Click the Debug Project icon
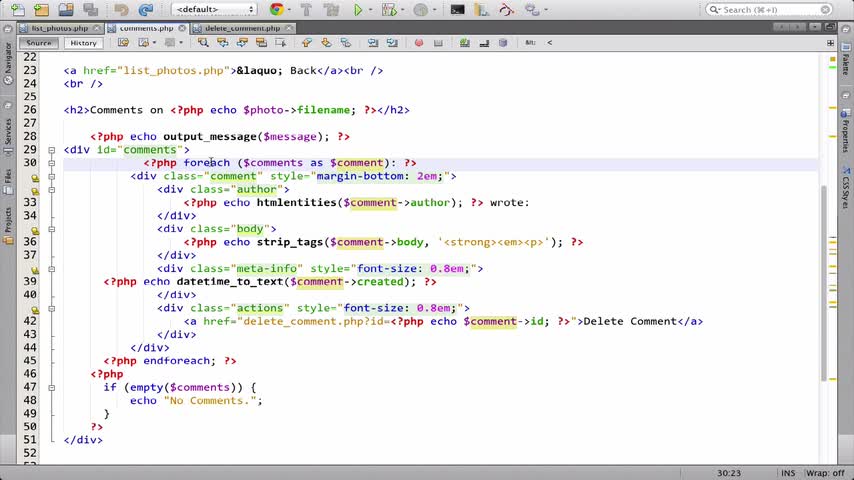 389,9
